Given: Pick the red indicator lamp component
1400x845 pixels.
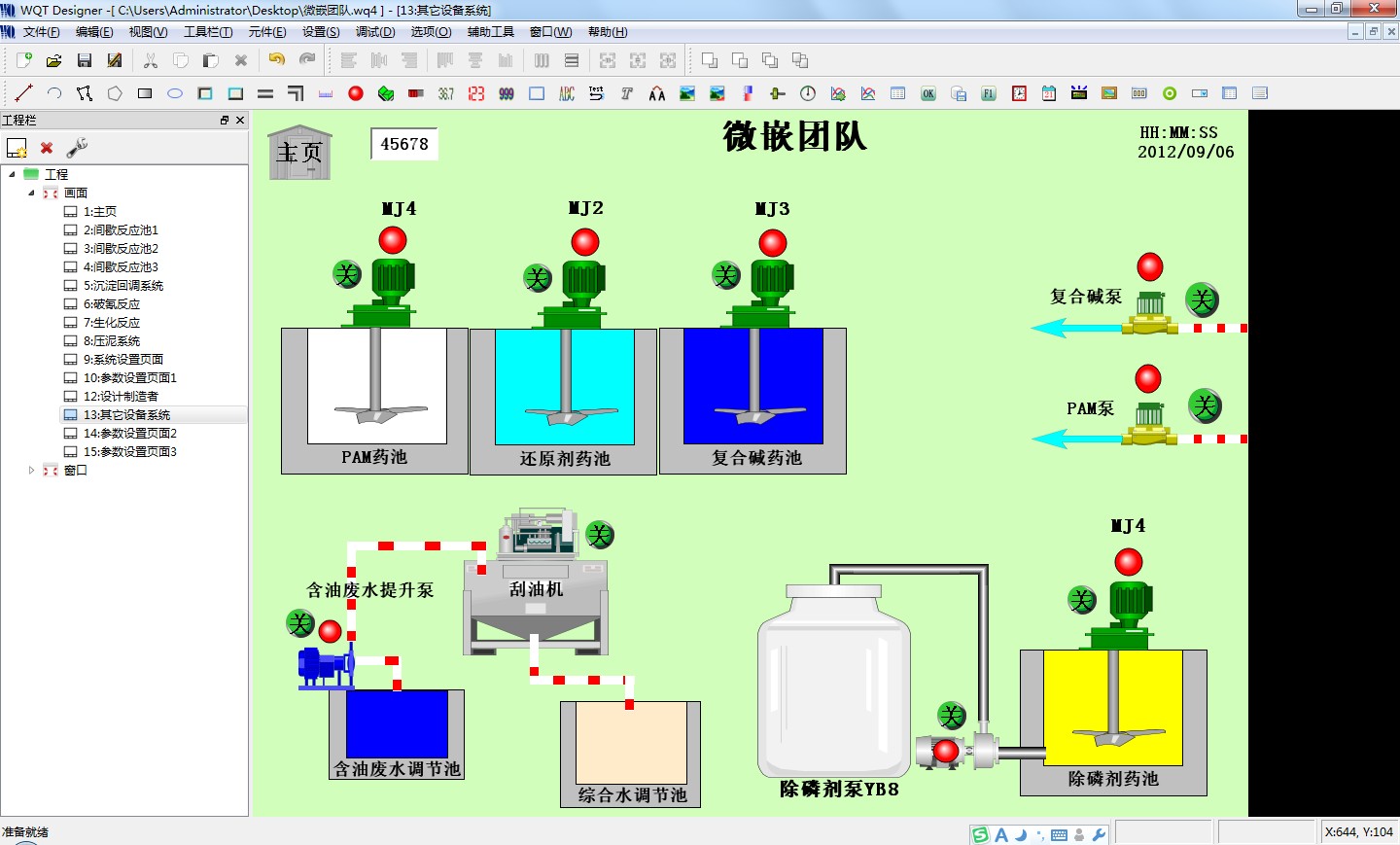Looking at the screenshot, I should pyautogui.click(x=356, y=93).
